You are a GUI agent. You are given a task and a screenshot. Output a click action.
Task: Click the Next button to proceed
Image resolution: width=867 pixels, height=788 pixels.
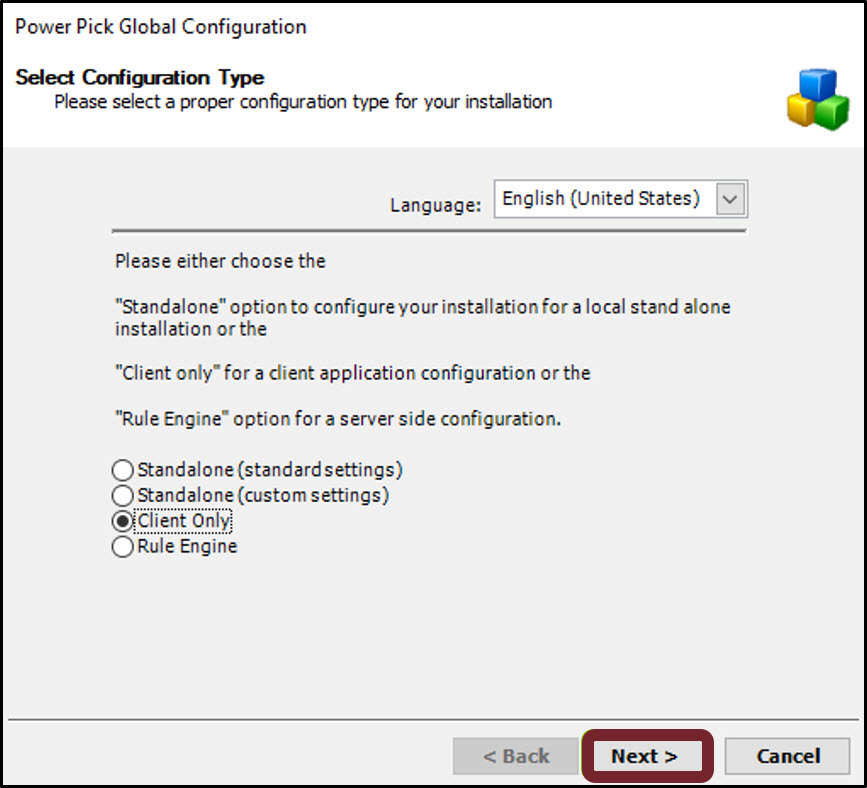646,756
